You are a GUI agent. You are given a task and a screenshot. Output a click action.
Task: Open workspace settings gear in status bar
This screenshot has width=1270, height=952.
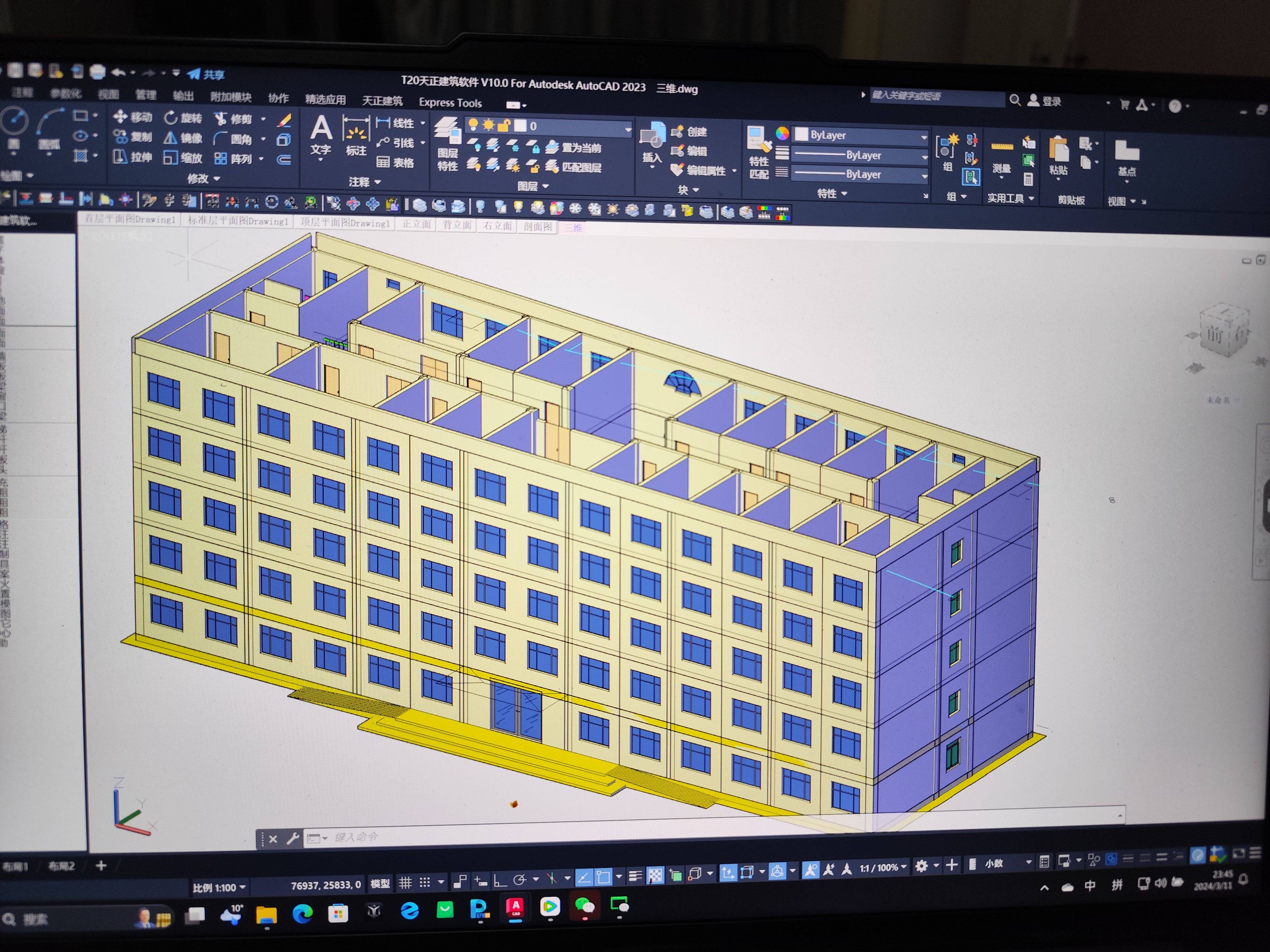[921, 865]
